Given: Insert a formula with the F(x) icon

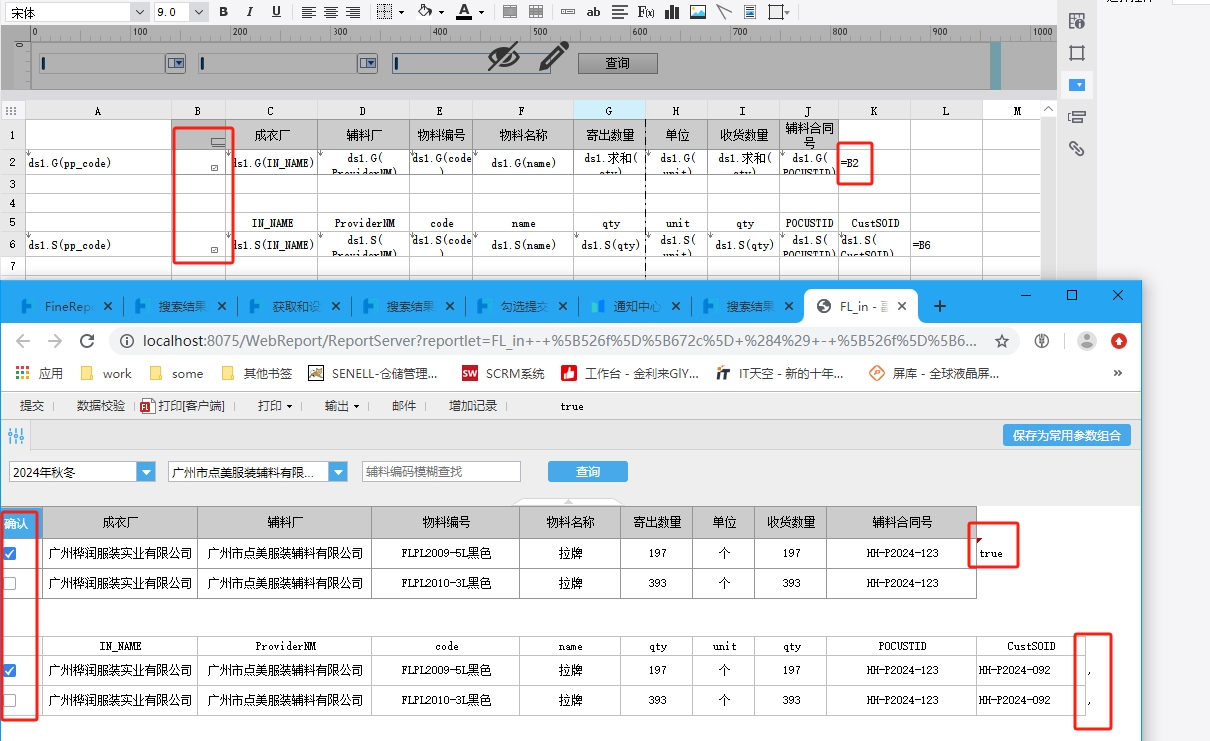Looking at the screenshot, I should (x=646, y=12).
